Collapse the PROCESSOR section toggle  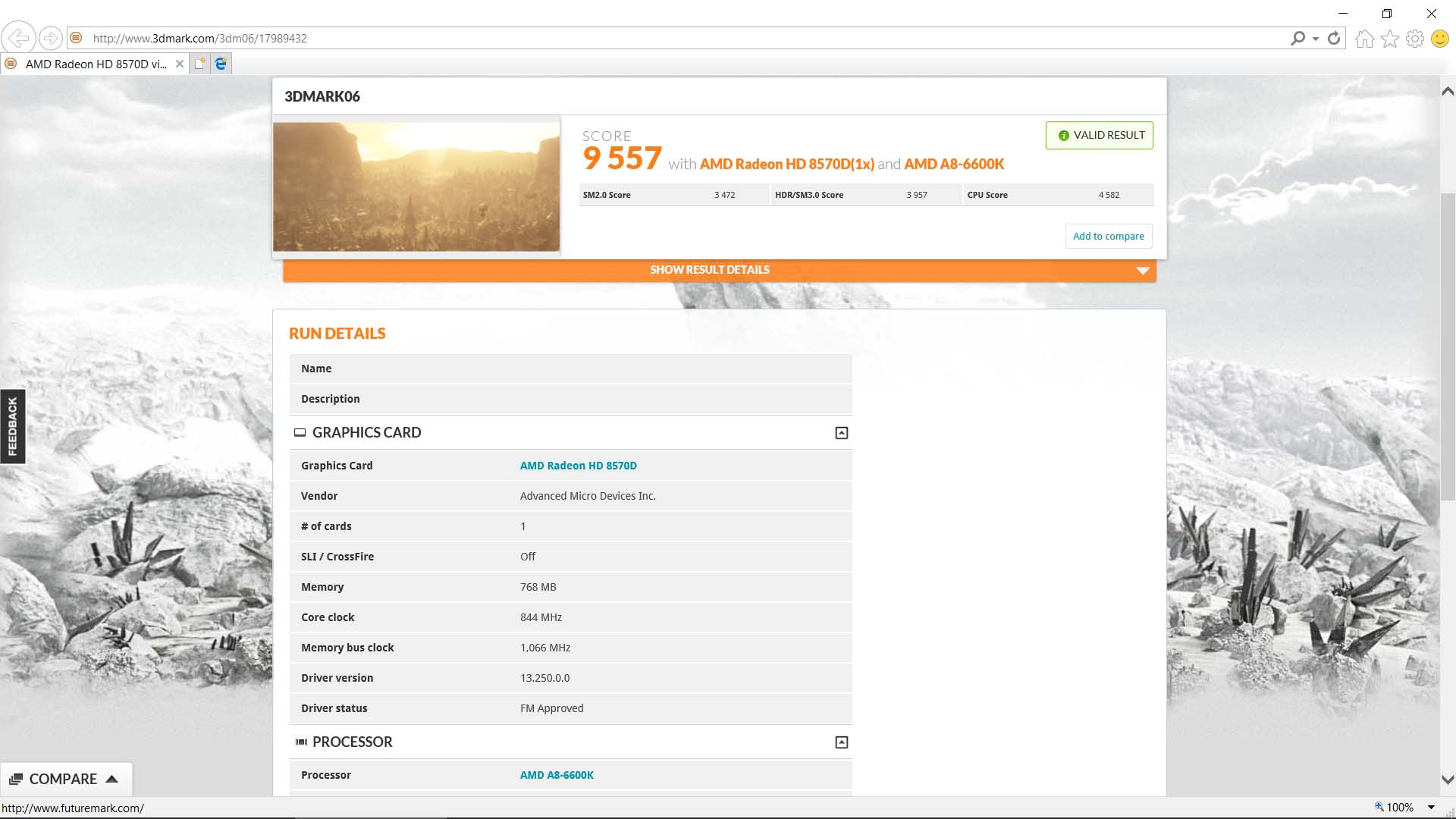[842, 742]
